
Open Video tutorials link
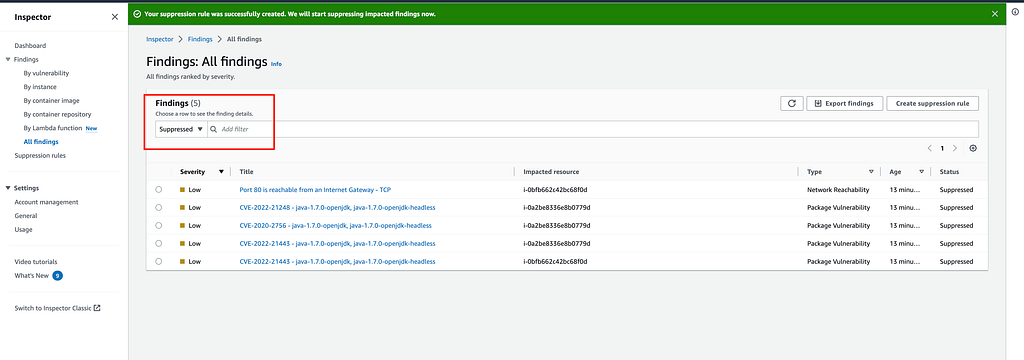point(36,262)
